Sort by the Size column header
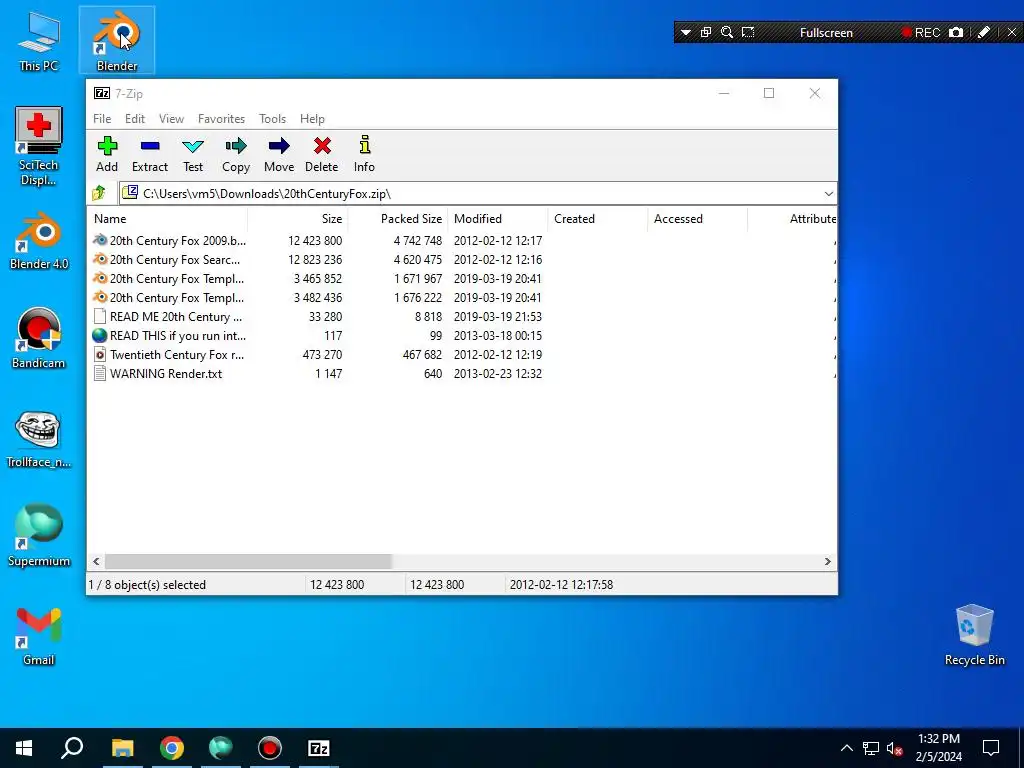This screenshot has height=768, width=1024. [298, 219]
